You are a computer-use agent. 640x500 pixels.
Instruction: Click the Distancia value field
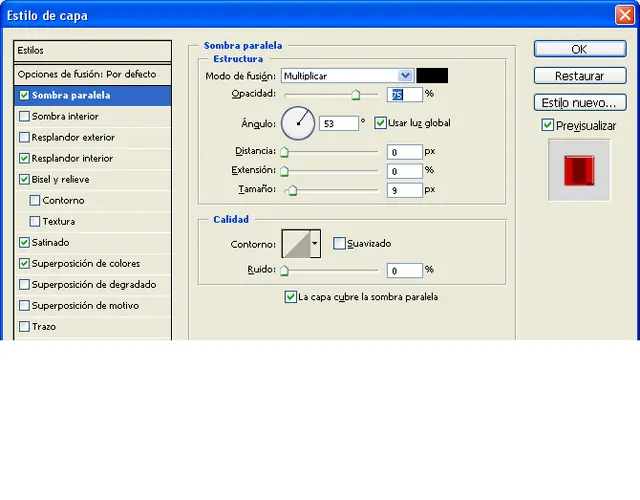click(404, 152)
